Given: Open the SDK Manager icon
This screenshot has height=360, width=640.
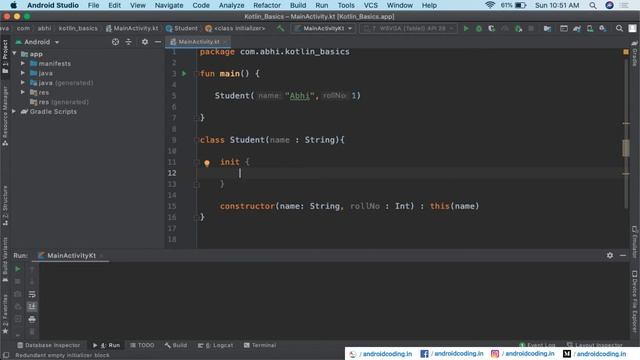Looking at the screenshot, I should click(x=603, y=28).
